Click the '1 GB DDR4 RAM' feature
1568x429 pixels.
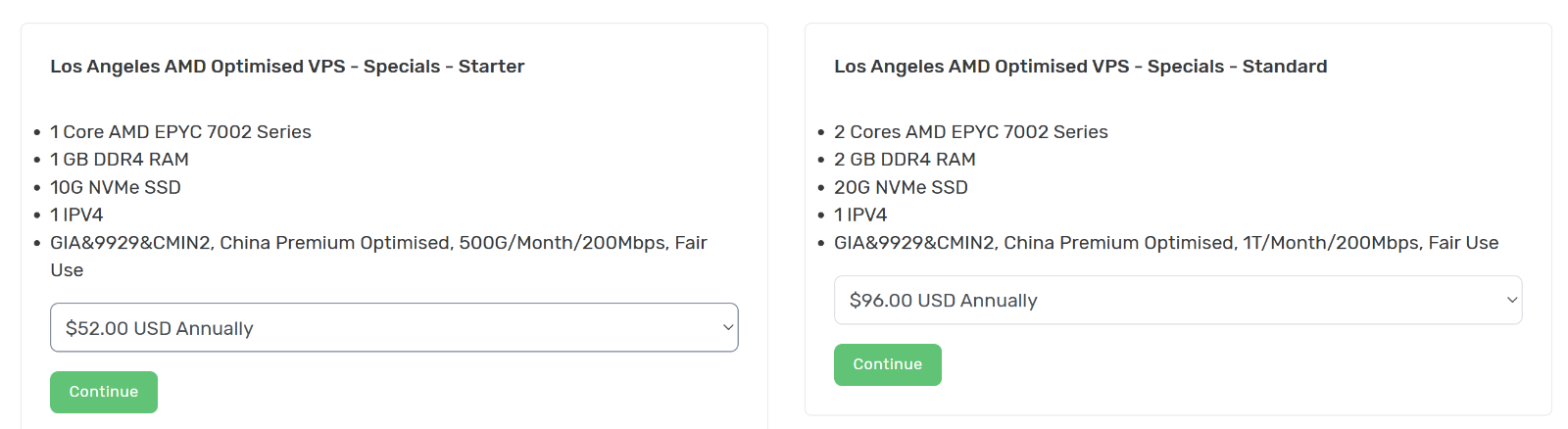pos(120,160)
